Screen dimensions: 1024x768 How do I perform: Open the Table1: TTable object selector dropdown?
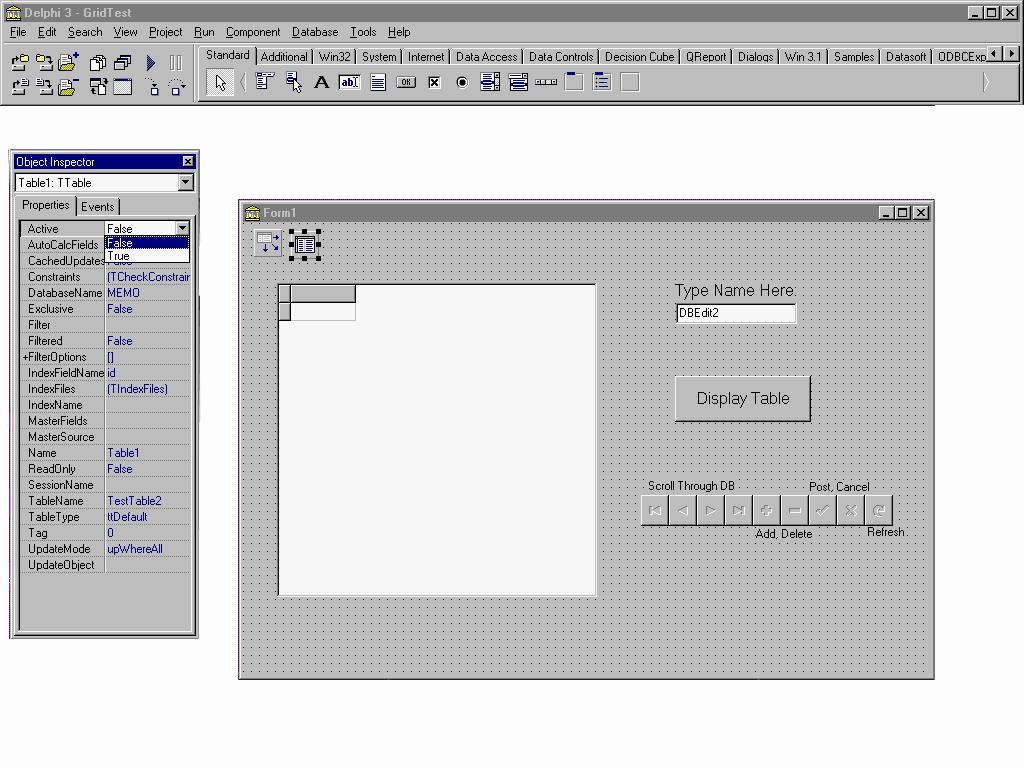pos(185,183)
